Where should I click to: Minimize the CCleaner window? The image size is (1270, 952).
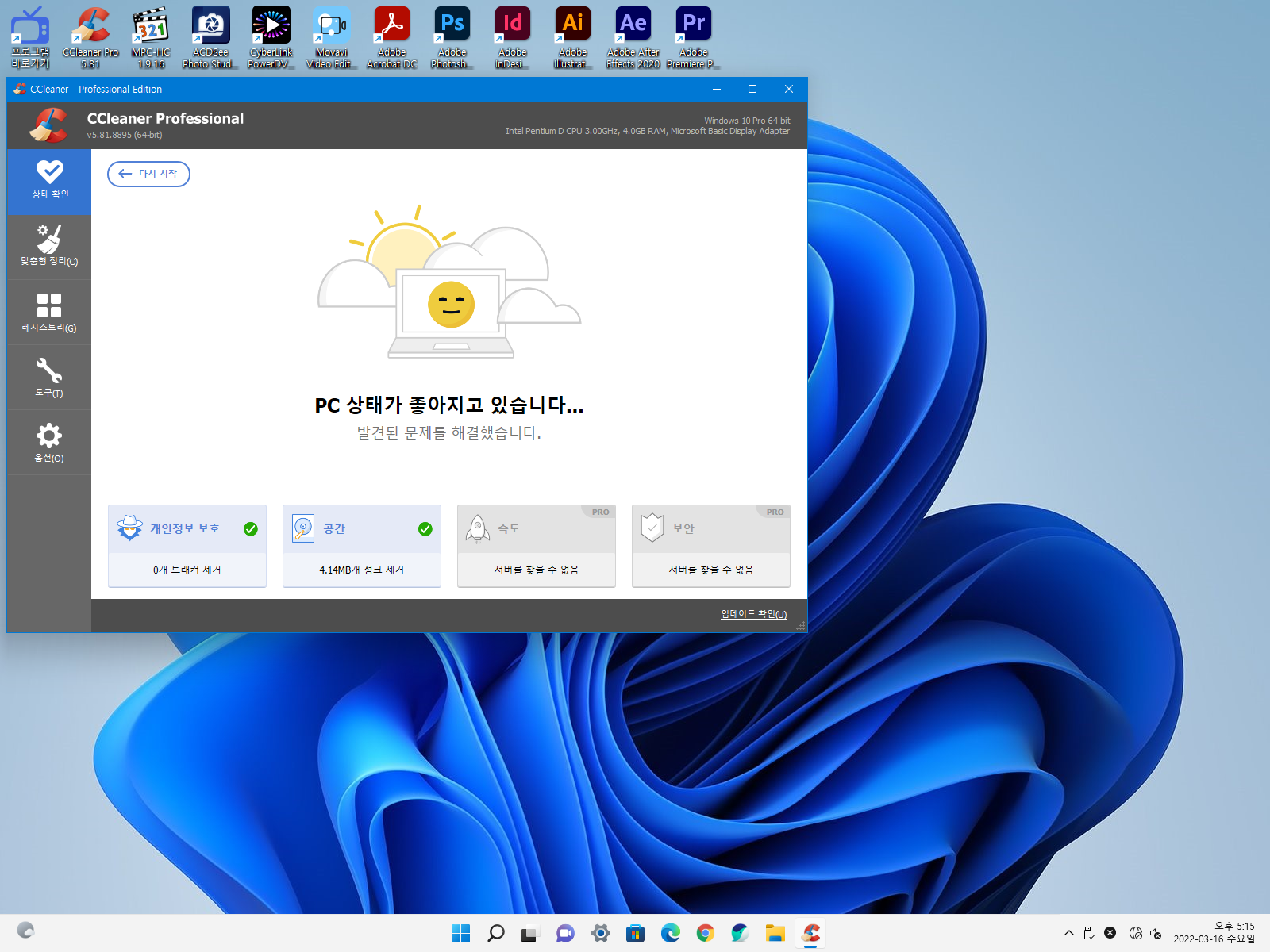717,89
